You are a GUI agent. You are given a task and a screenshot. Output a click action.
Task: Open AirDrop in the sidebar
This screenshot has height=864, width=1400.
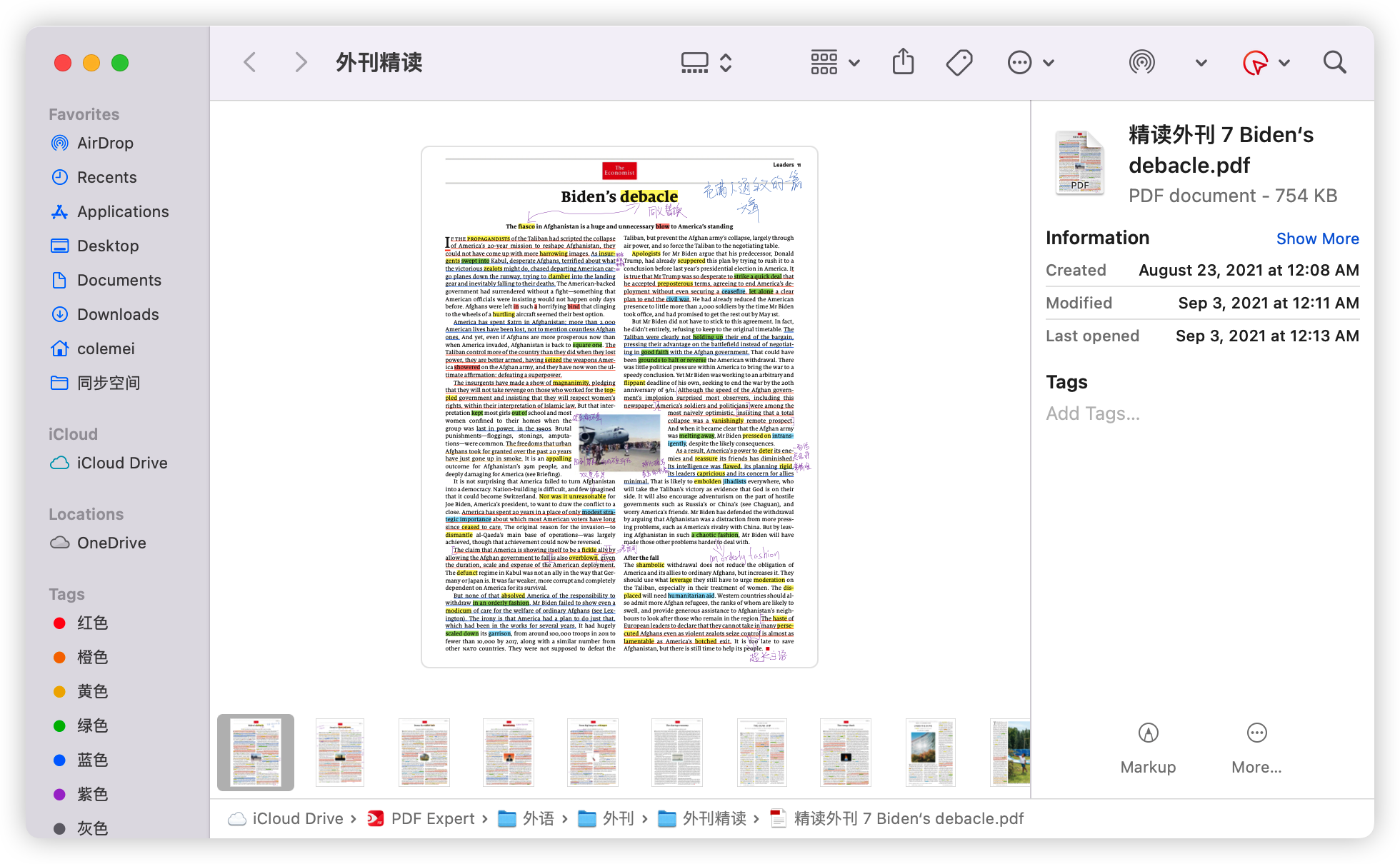click(x=105, y=143)
